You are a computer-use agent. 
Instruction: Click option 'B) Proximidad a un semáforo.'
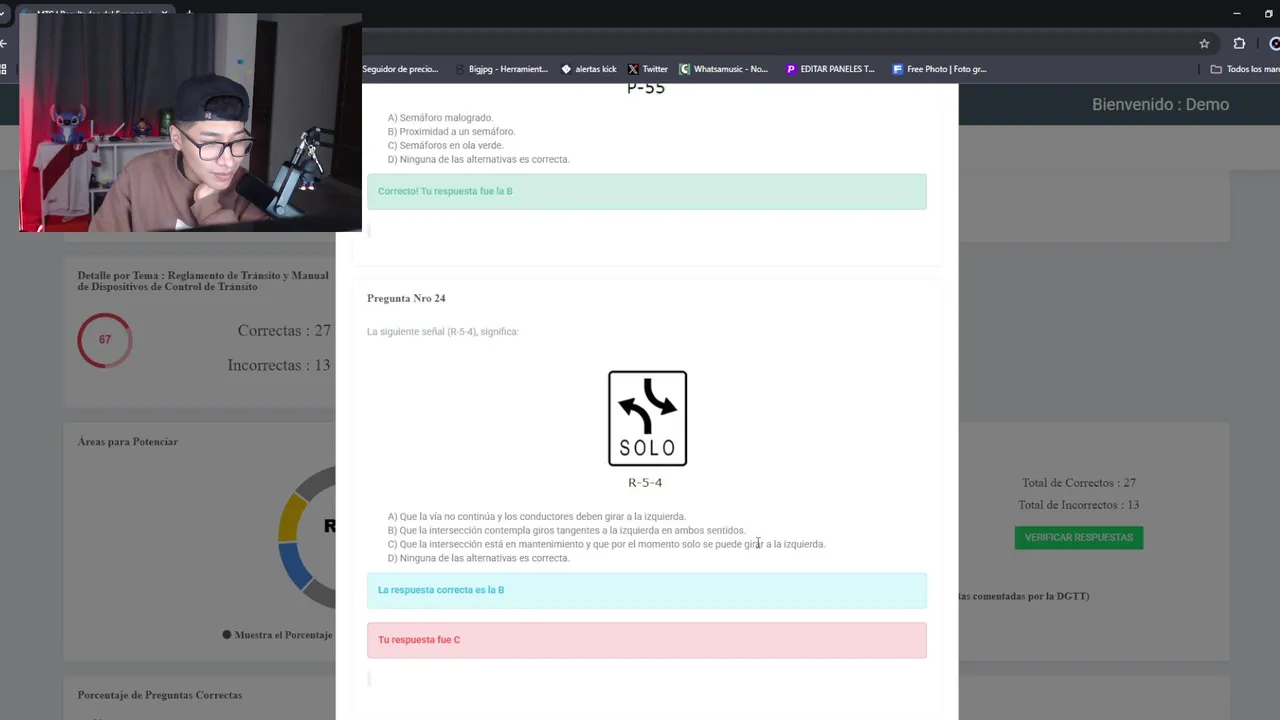(451, 132)
